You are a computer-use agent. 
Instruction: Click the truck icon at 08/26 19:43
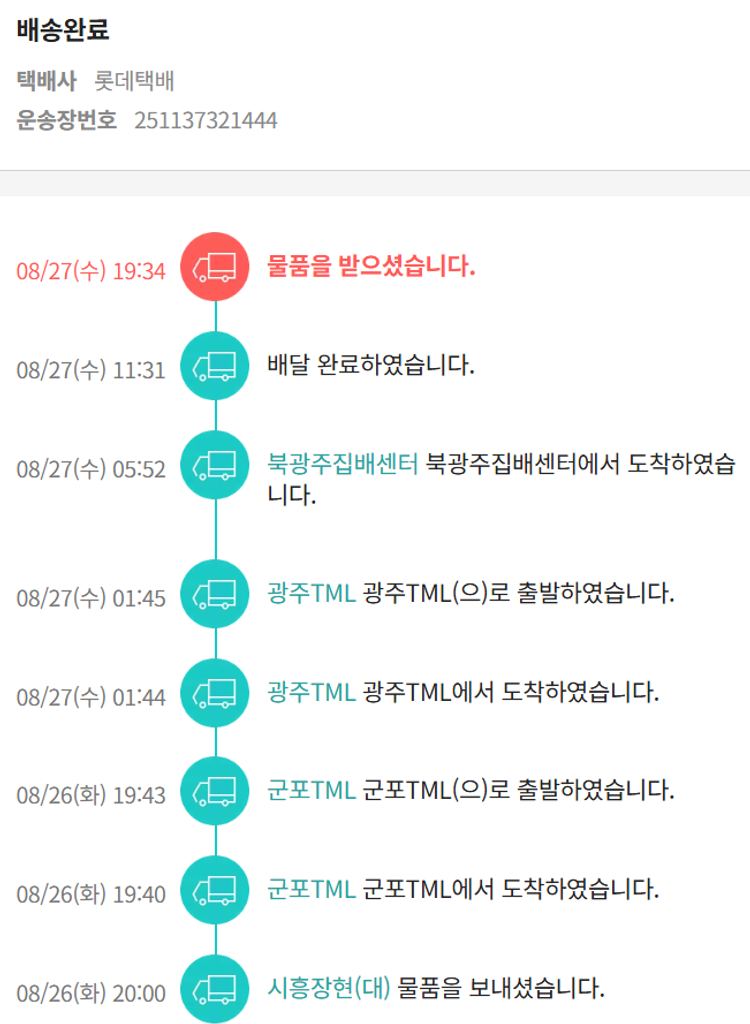[214, 791]
